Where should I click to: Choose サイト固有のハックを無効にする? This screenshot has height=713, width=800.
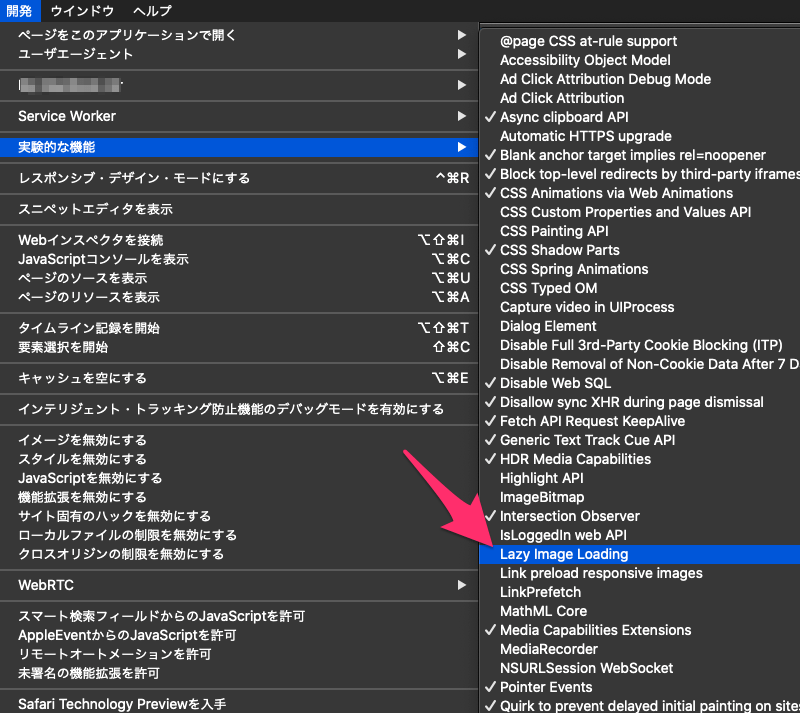(239, 516)
